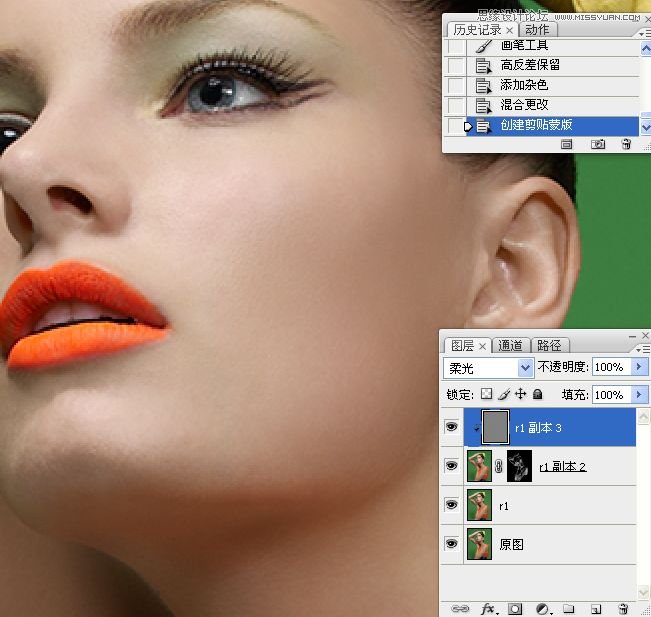Screen dimensions: 651x617
Task: Click layer mask thumbnail of r1 副本 2
Action: (x=519, y=466)
